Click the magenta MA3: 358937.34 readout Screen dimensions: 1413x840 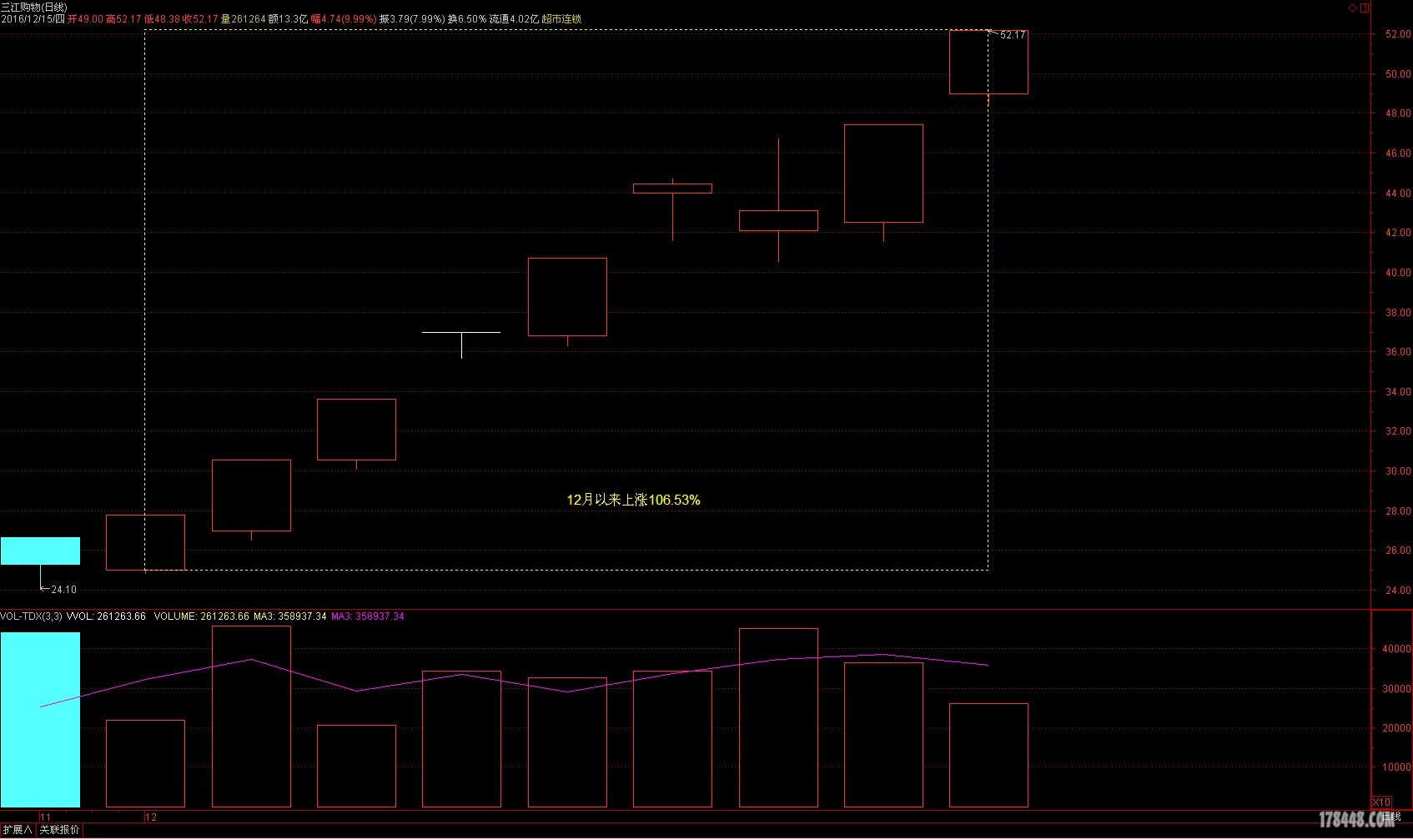coord(368,616)
